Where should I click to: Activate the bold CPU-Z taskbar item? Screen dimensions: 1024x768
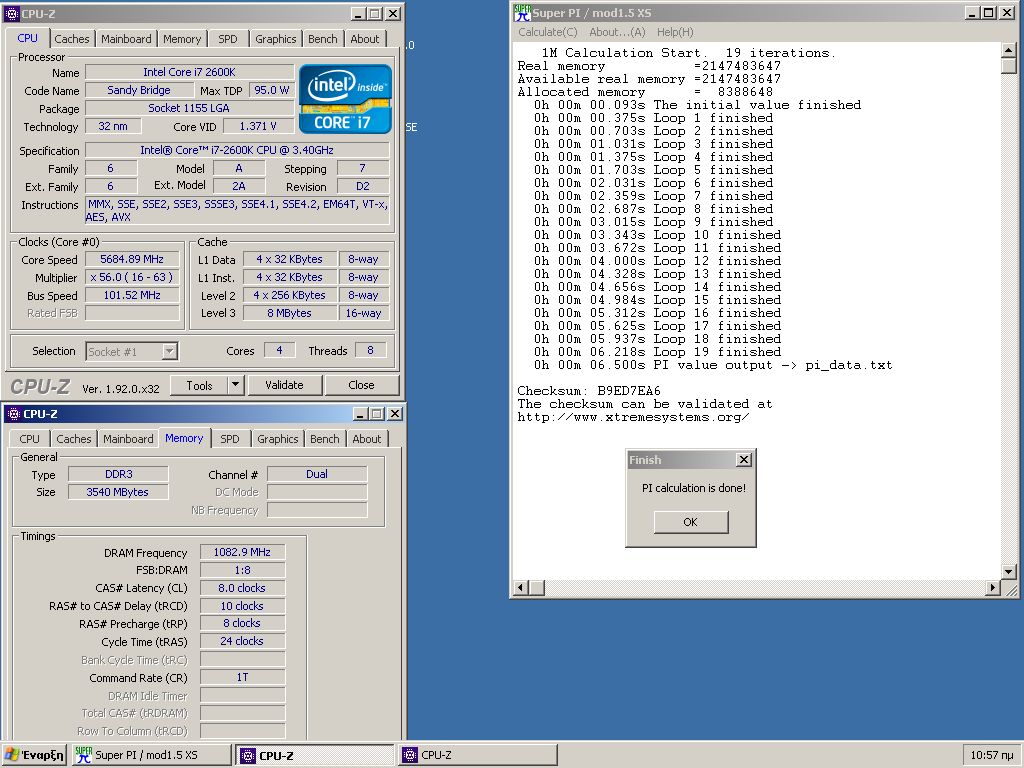pyautogui.click(x=315, y=755)
